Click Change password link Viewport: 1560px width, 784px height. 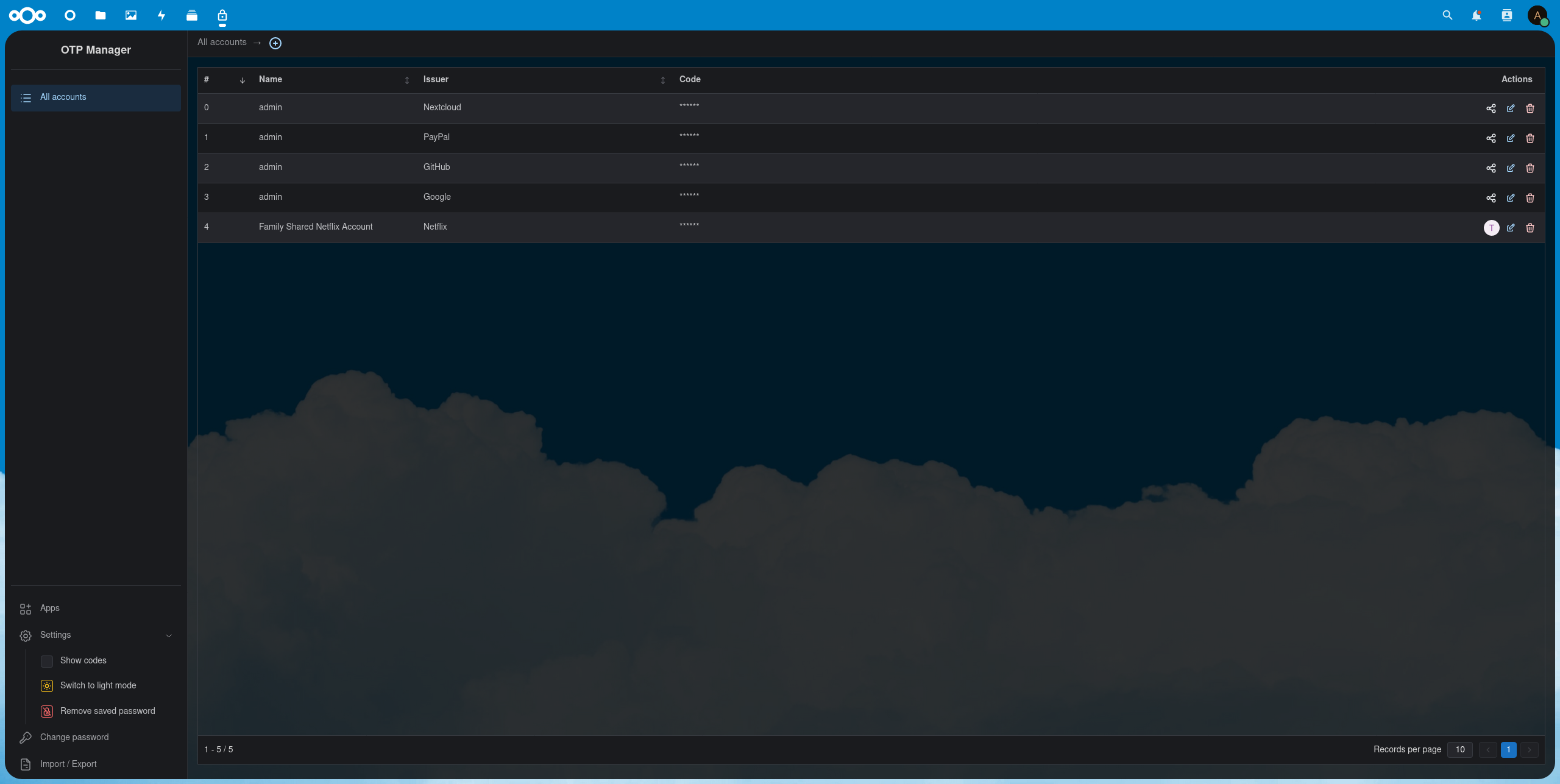(x=74, y=737)
